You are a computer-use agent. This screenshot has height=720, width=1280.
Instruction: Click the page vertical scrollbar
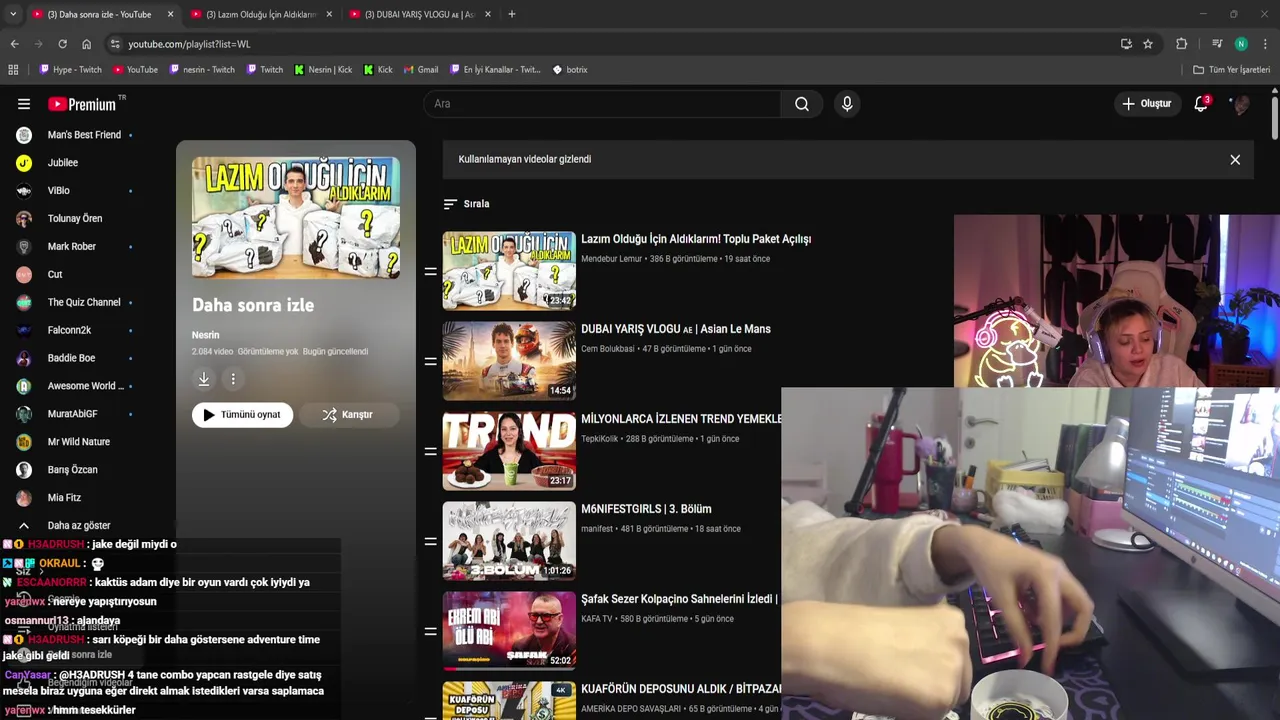tap(1275, 120)
